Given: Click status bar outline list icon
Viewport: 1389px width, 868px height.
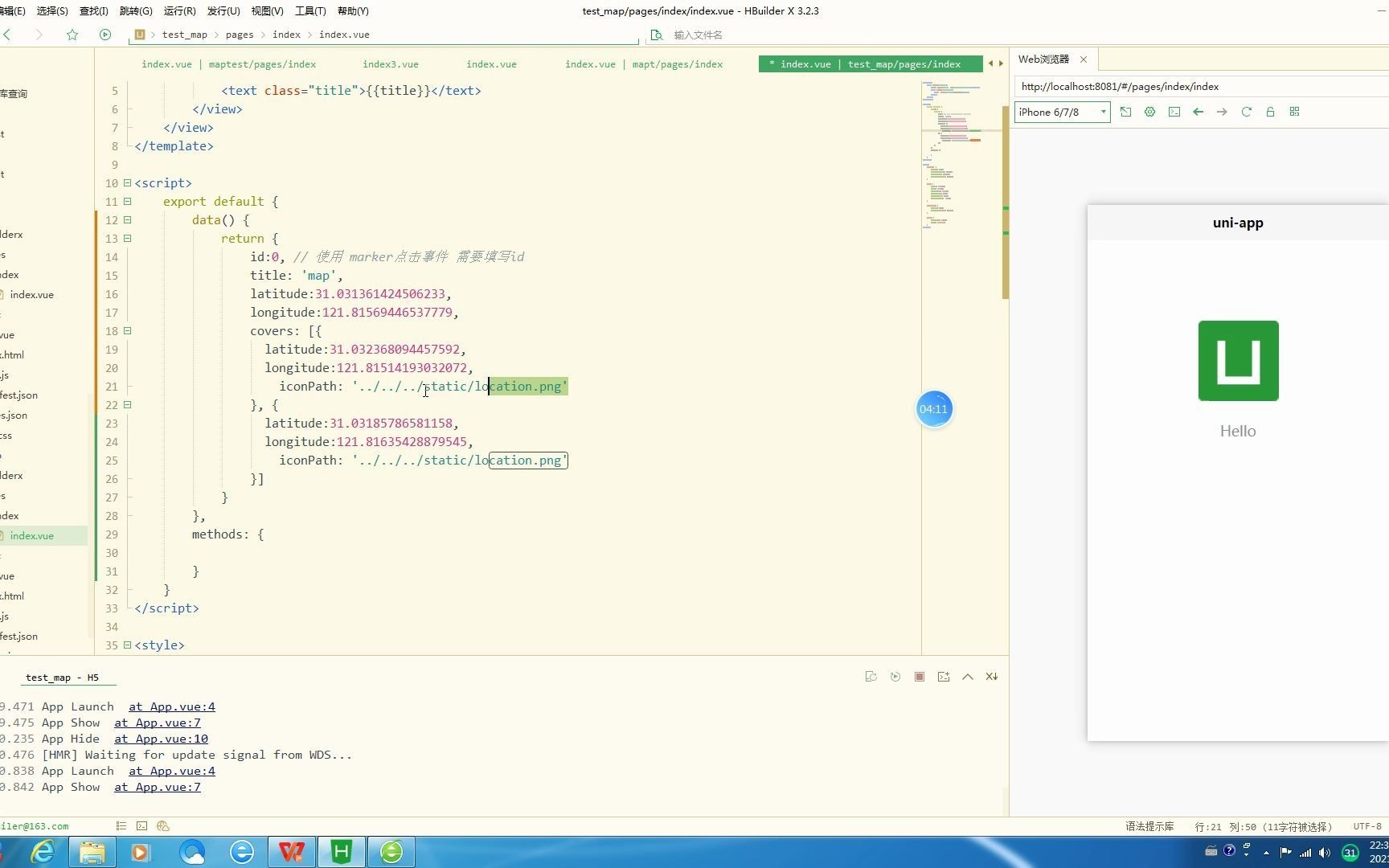Looking at the screenshot, I should pos(121,826).
